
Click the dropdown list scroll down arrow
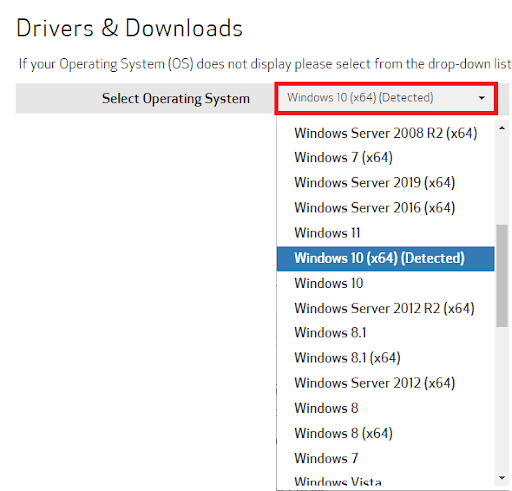pyautogui.click(x=502, y=478)
